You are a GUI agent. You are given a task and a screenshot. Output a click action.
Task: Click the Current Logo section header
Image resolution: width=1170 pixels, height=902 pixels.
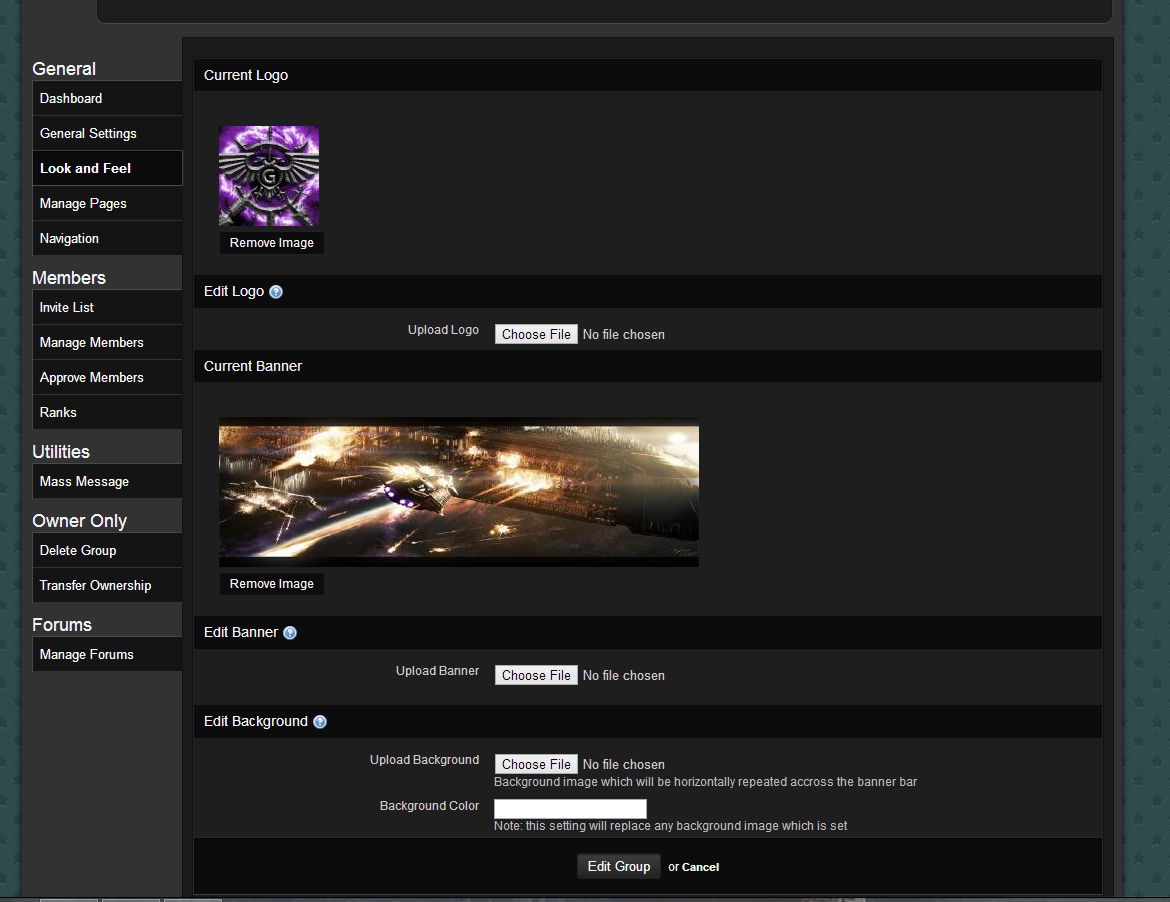pyautogui.click(x=648, y=75)
